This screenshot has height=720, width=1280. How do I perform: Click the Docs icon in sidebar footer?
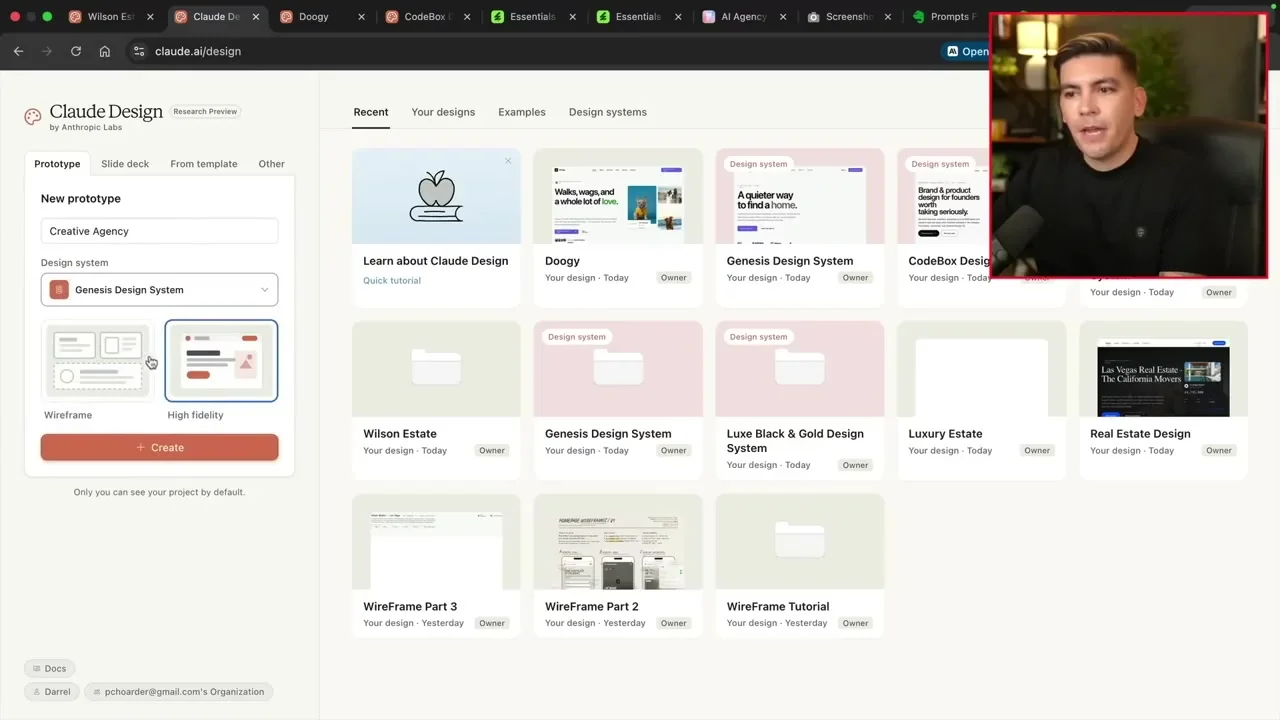click(35, 669)
